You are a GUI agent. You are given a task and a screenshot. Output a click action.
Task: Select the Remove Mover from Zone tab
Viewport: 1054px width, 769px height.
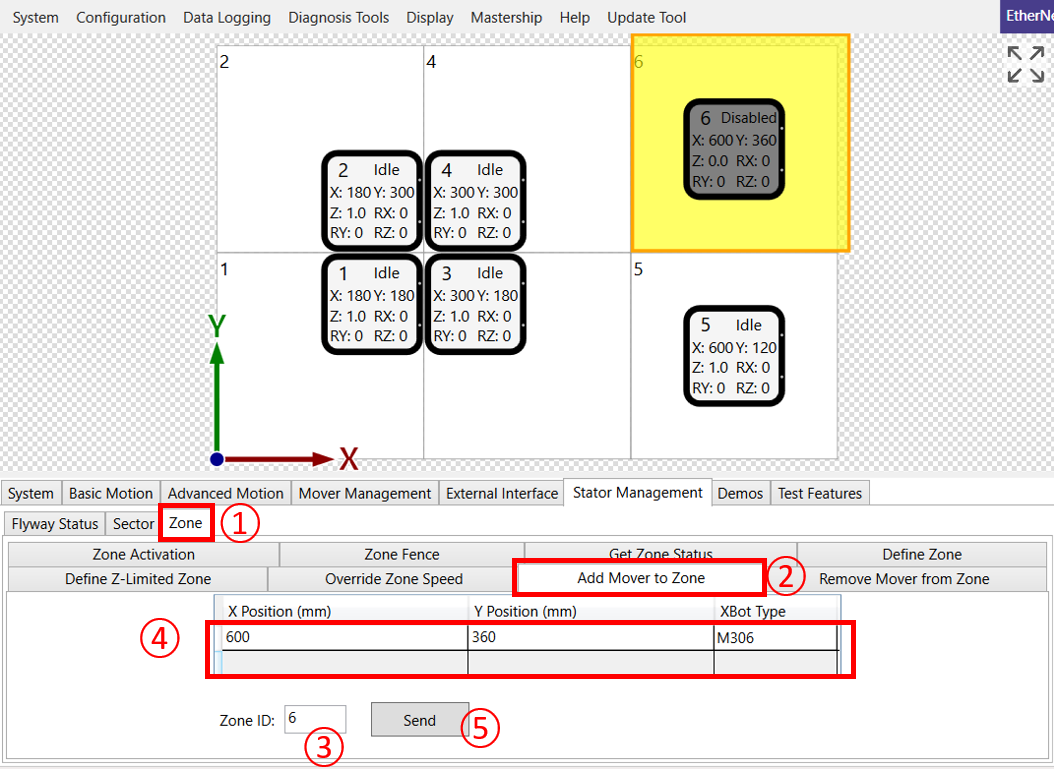904,579
